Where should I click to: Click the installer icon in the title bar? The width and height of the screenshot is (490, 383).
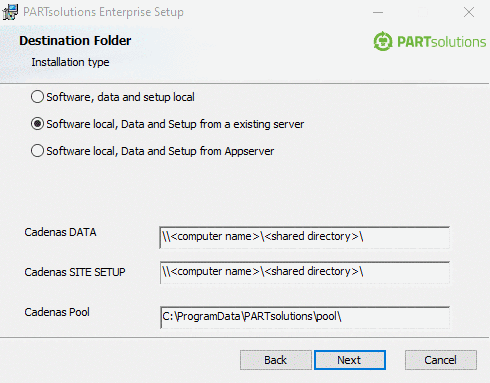tap(10, 12)
